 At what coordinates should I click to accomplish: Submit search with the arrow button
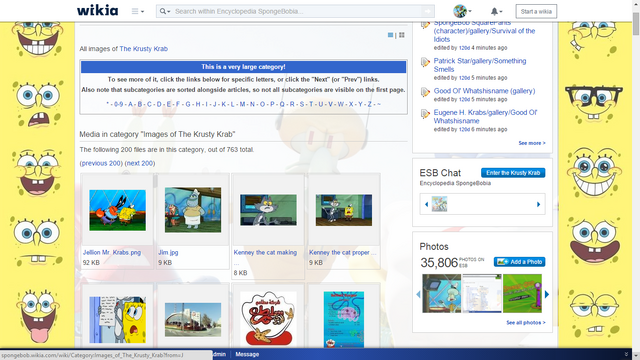427,11
